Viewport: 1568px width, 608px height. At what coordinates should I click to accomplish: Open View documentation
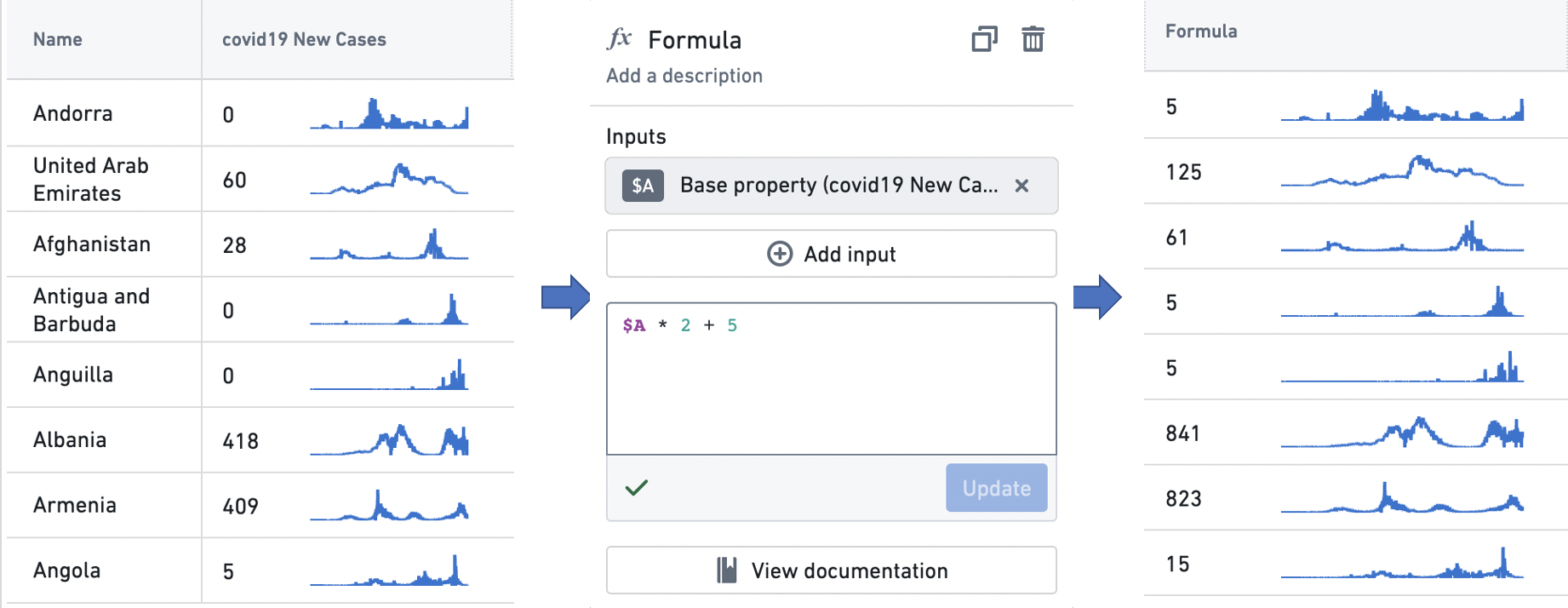[x=832, y=570]
